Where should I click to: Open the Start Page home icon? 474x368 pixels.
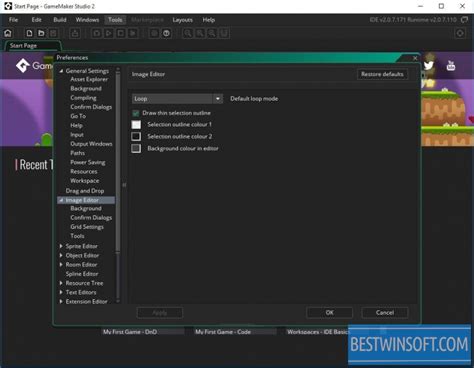[x=8, y=33]
